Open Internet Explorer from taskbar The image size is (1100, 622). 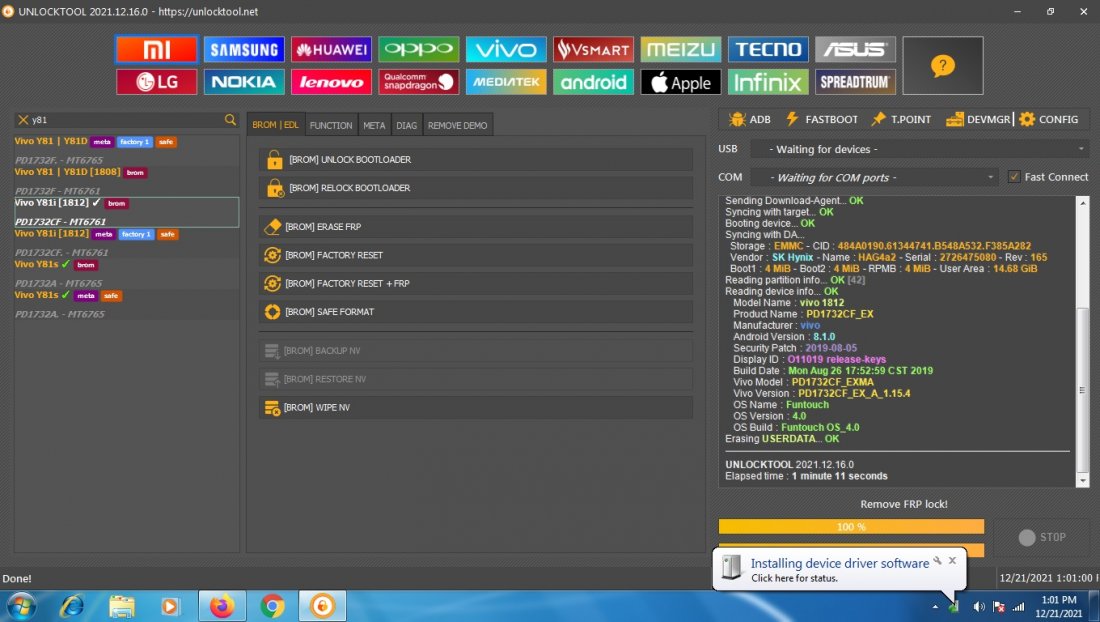(x=72, y=606)
